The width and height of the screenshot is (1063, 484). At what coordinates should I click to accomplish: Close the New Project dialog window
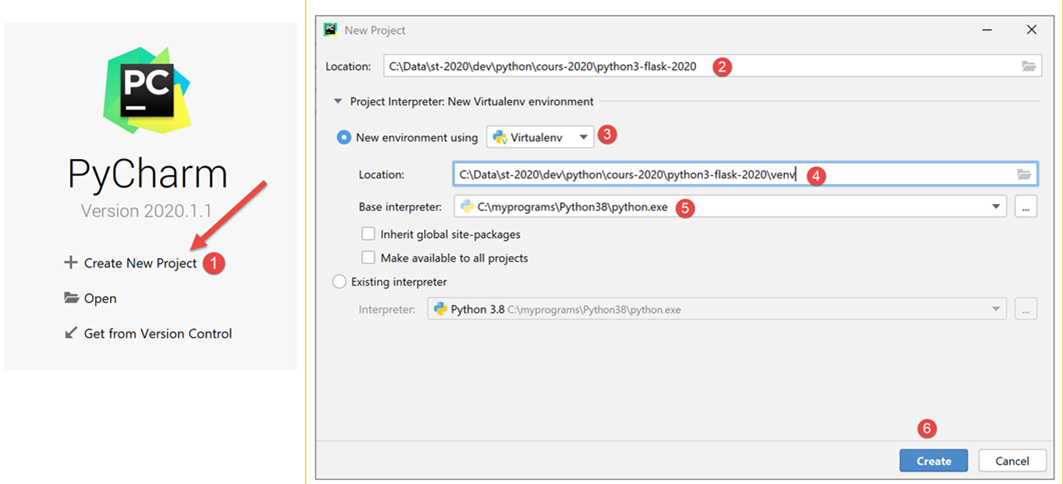click(1031, 30)
